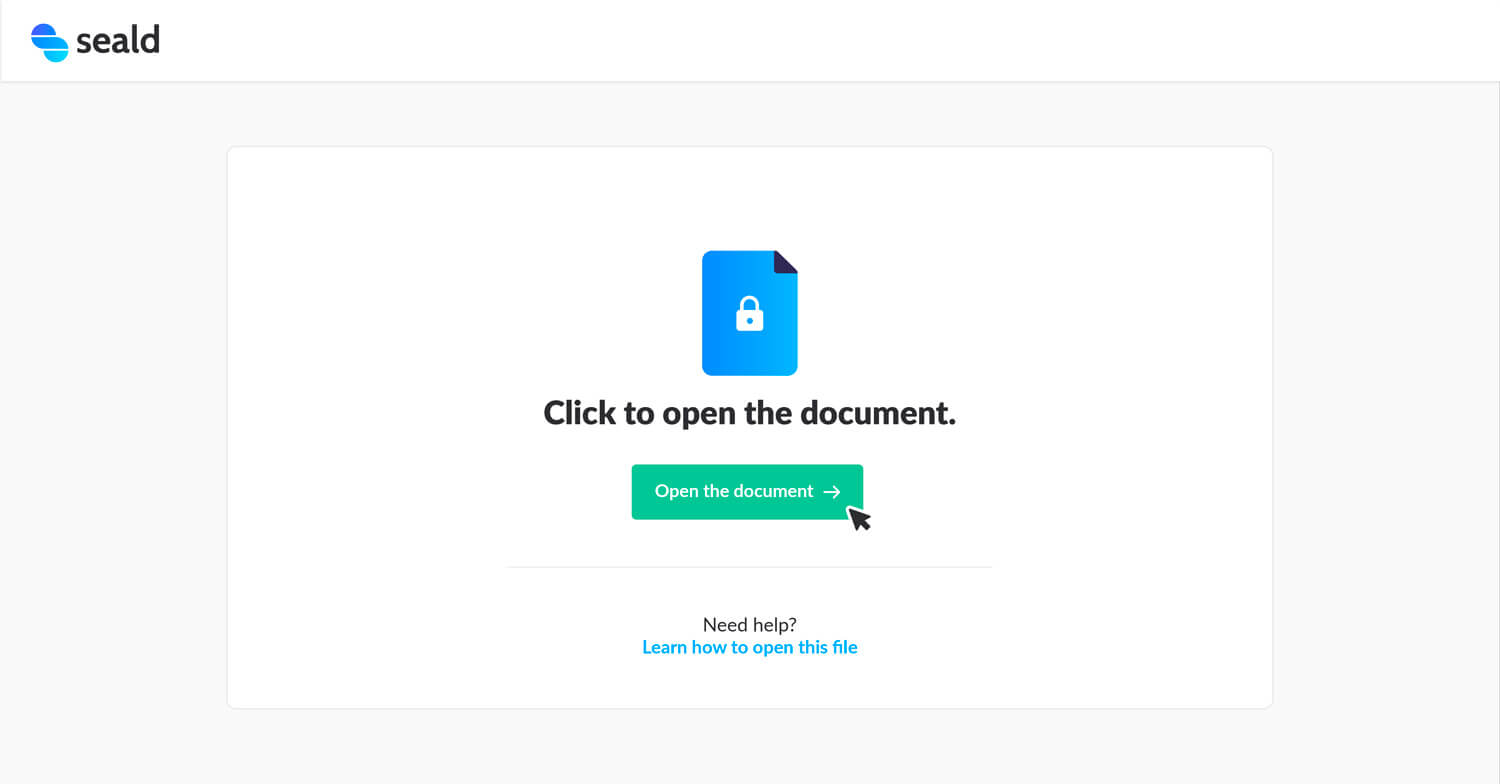Click the dark folded corner of file icon
The height and width of the screenshot is (784, 1500).
(786, 262)
